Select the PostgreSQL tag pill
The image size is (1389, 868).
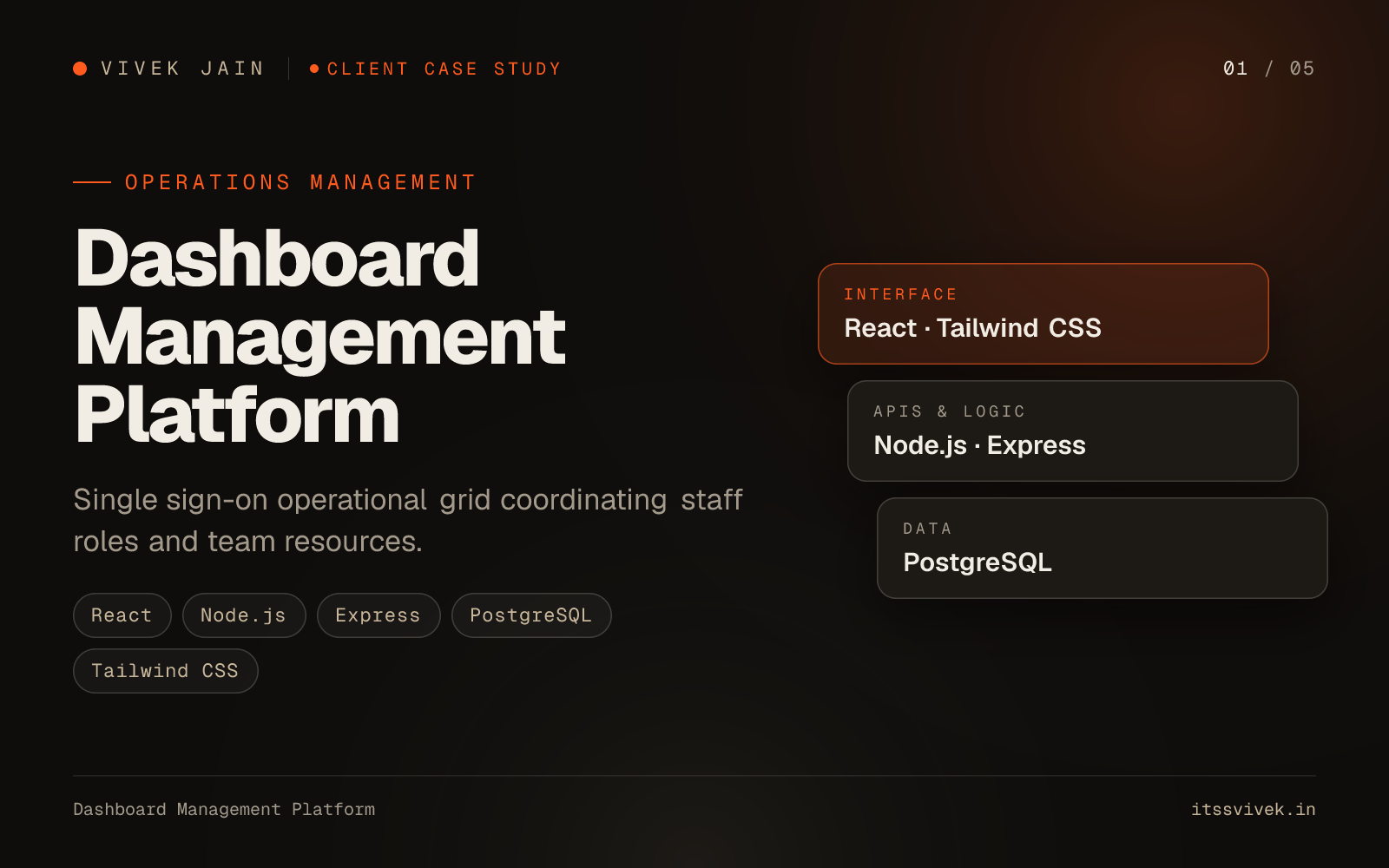point(531,615)
